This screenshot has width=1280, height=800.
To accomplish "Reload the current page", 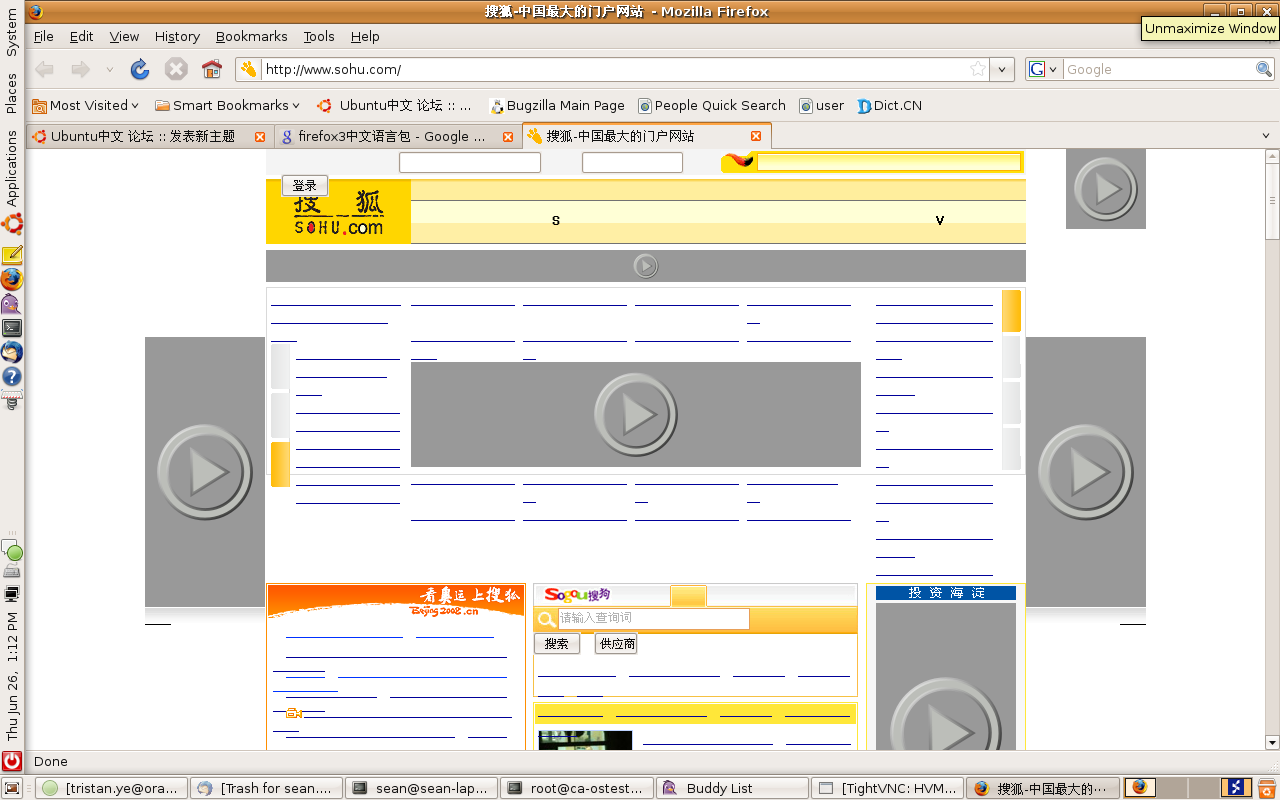I will (x=140, y=69).
